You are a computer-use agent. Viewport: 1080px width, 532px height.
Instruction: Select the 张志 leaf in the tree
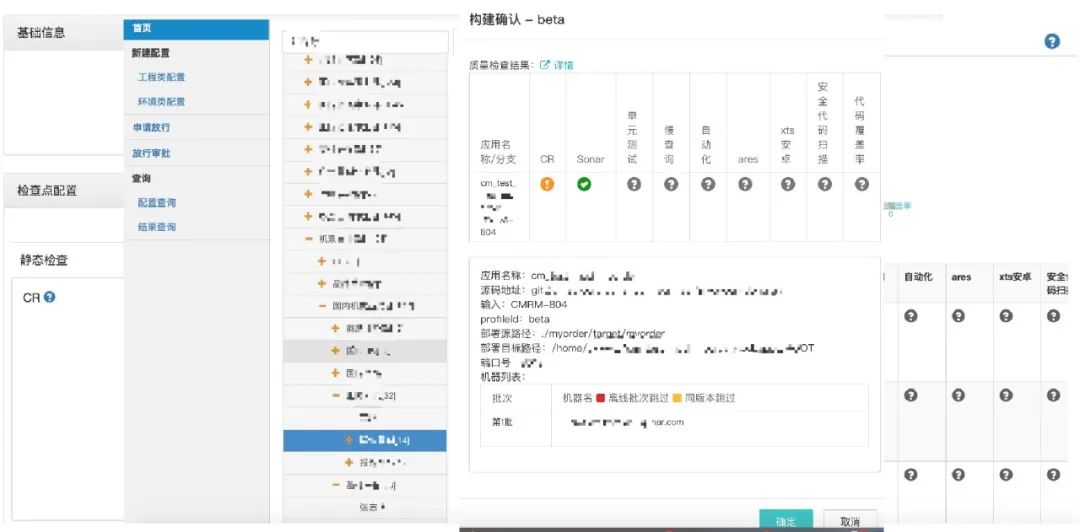click(x=372, y=507)
